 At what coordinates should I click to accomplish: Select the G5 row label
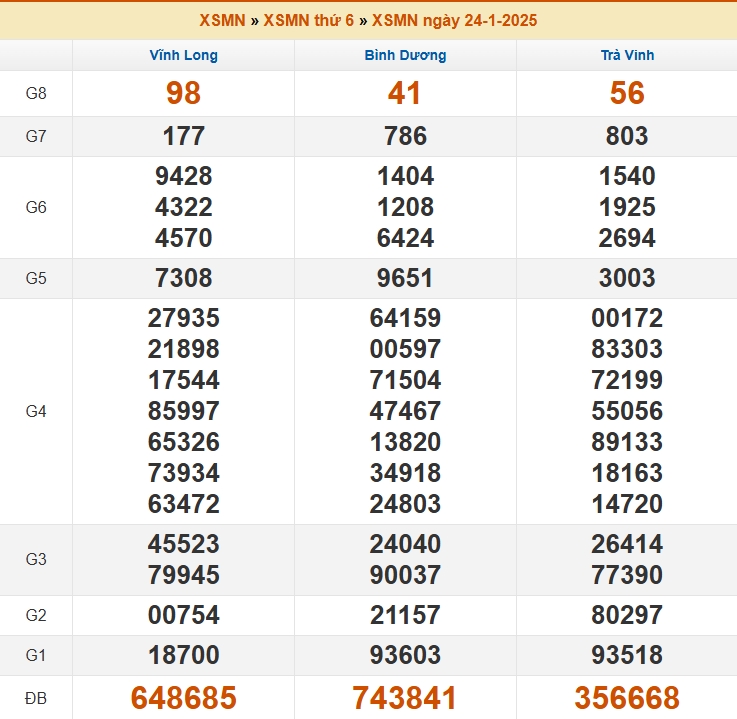(x=36, y=278)
